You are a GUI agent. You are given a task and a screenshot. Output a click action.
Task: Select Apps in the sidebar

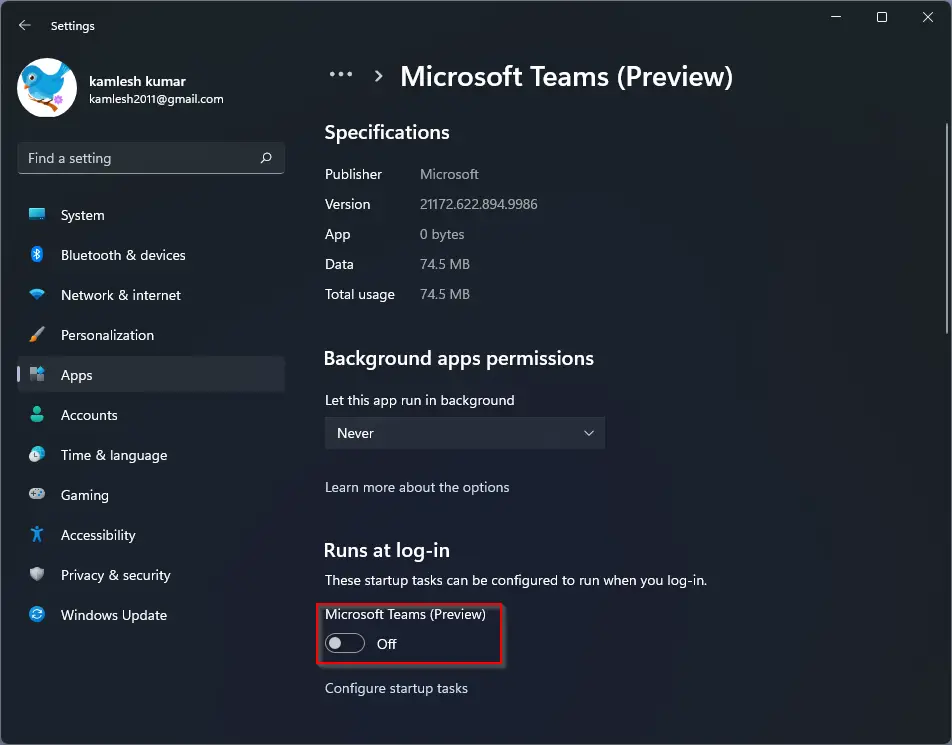pos(151,375)
